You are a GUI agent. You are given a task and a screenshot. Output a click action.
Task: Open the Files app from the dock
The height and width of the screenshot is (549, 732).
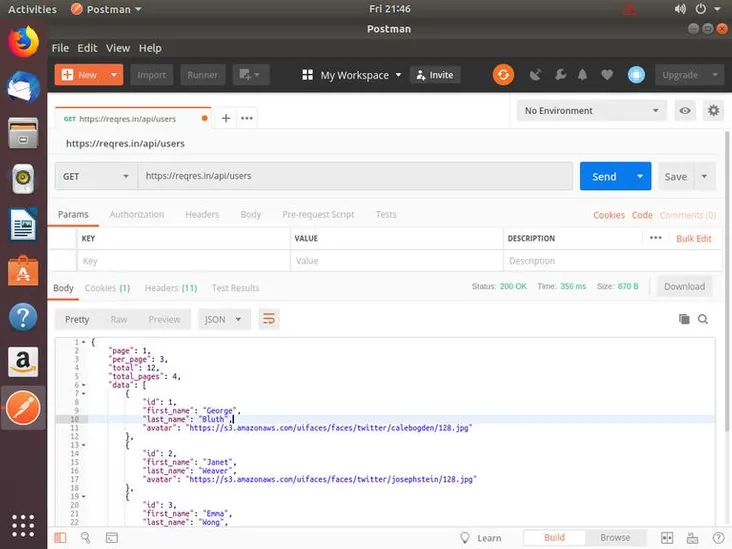pos(23,133)
